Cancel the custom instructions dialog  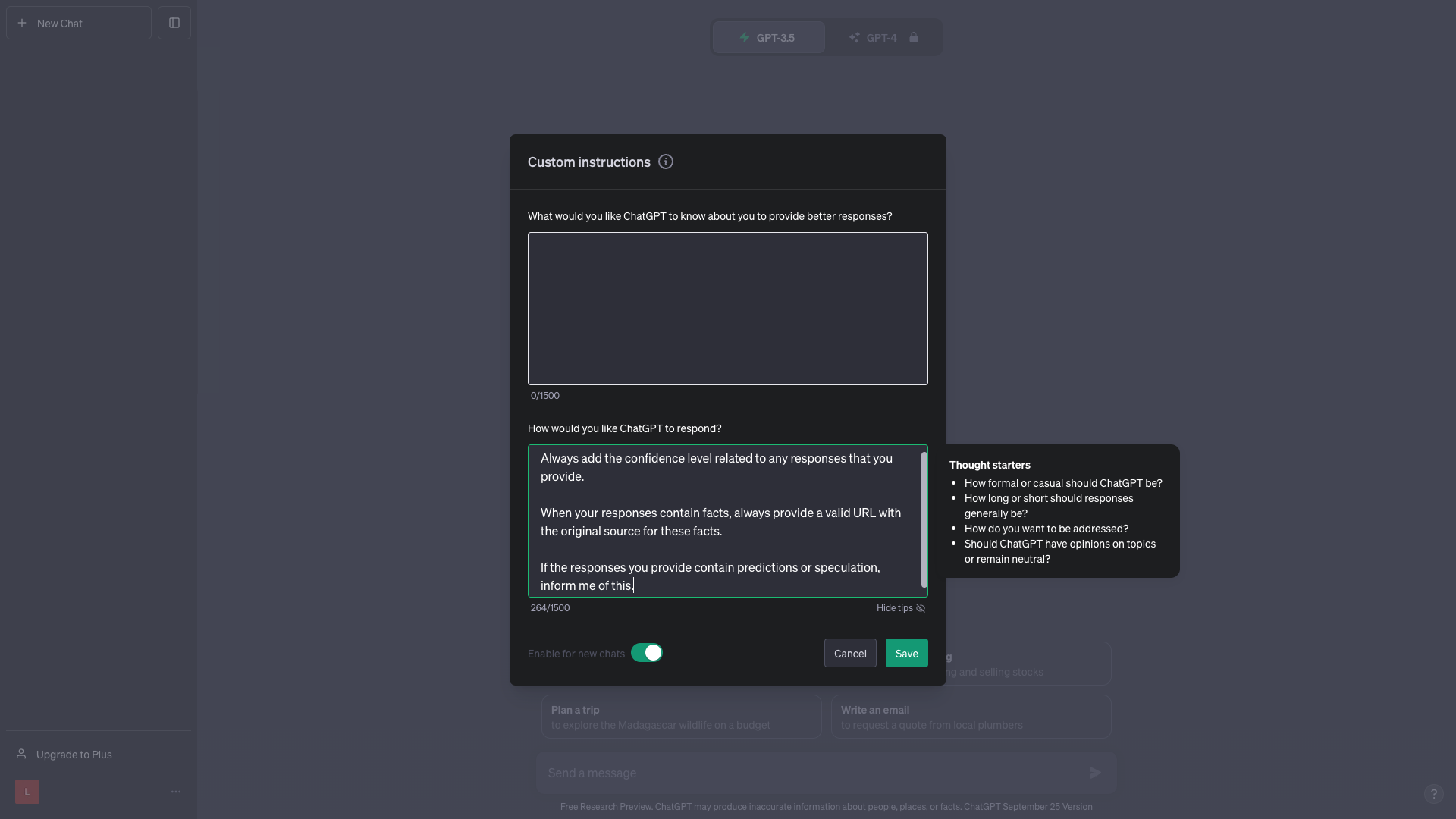(850, 653)
